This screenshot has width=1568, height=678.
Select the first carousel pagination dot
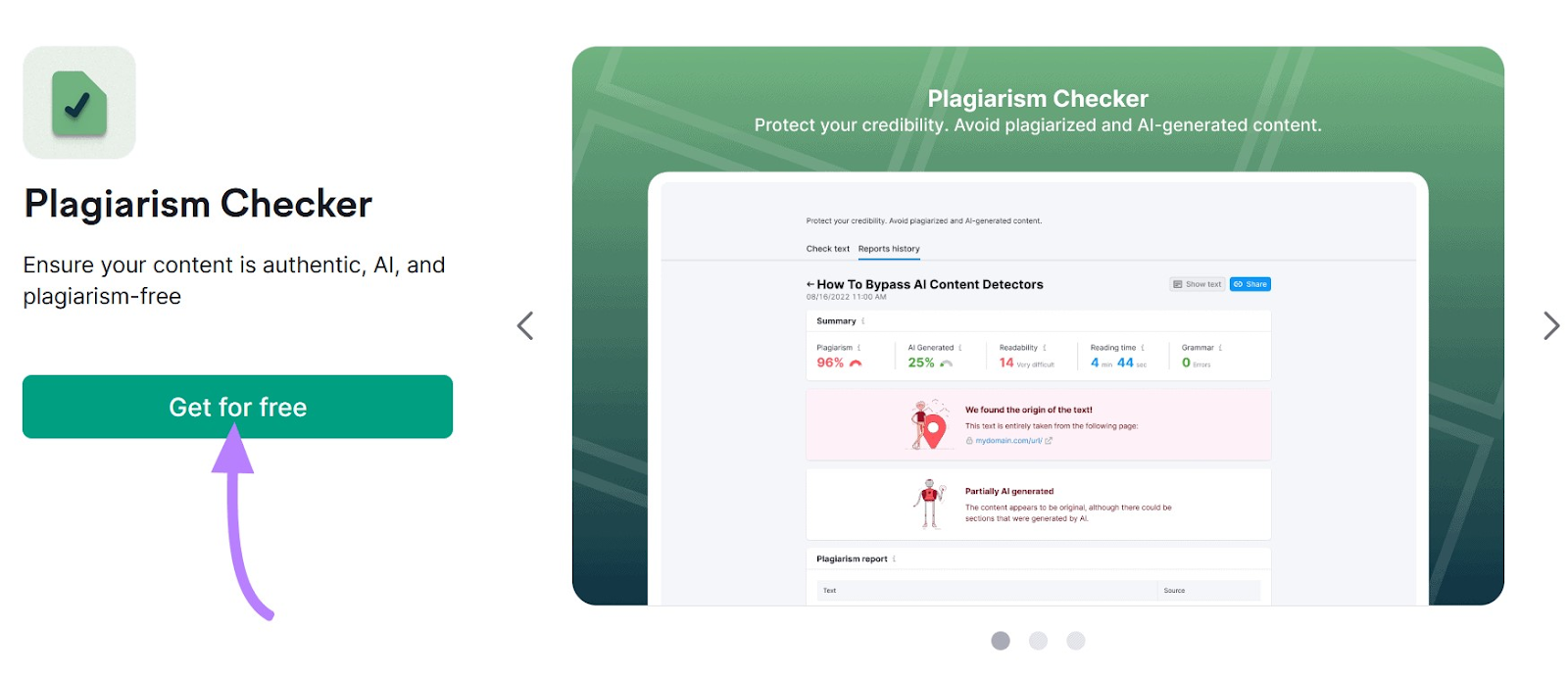[1001, 641]
